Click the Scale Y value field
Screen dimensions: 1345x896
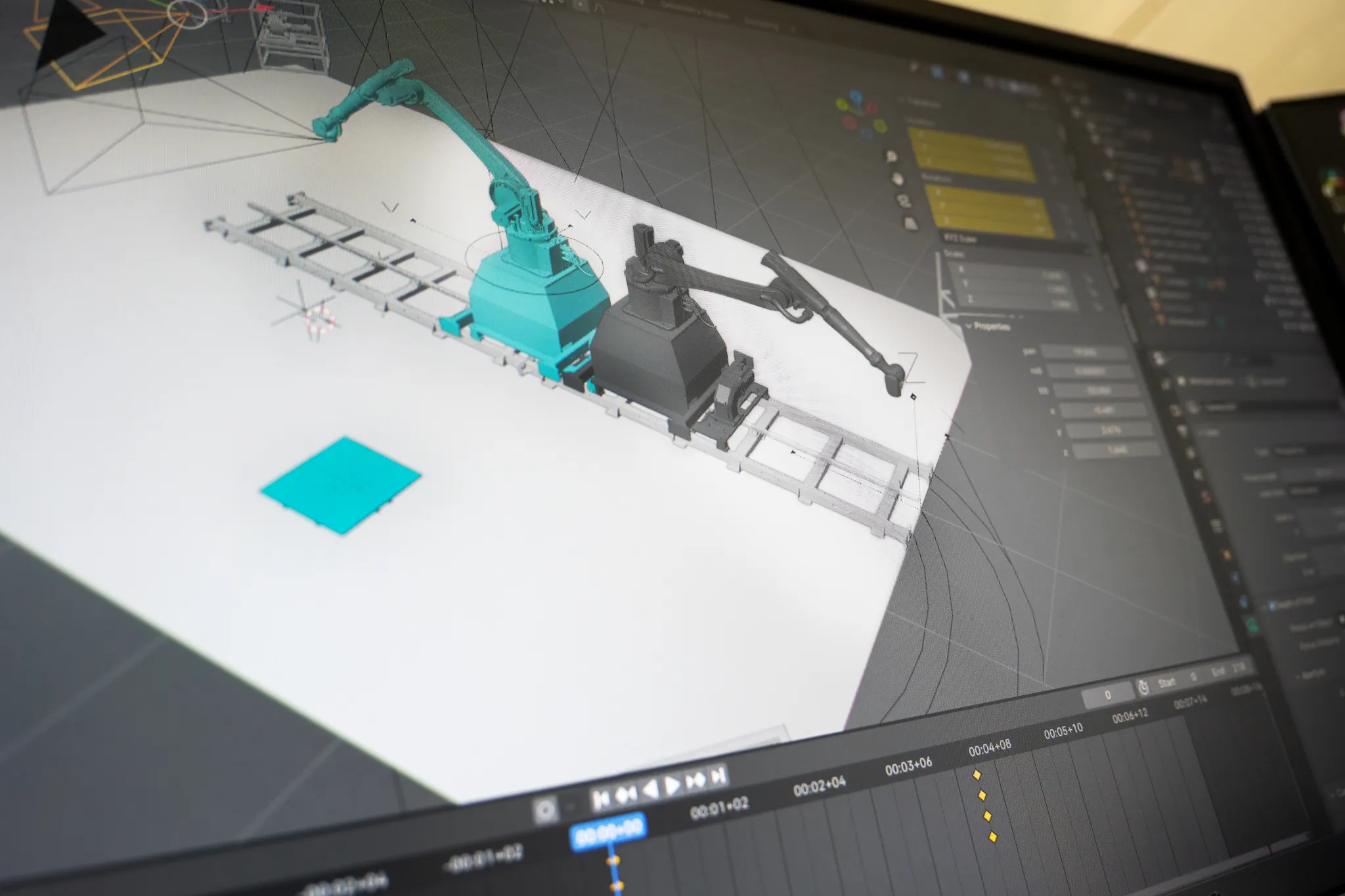[1016, 284]
